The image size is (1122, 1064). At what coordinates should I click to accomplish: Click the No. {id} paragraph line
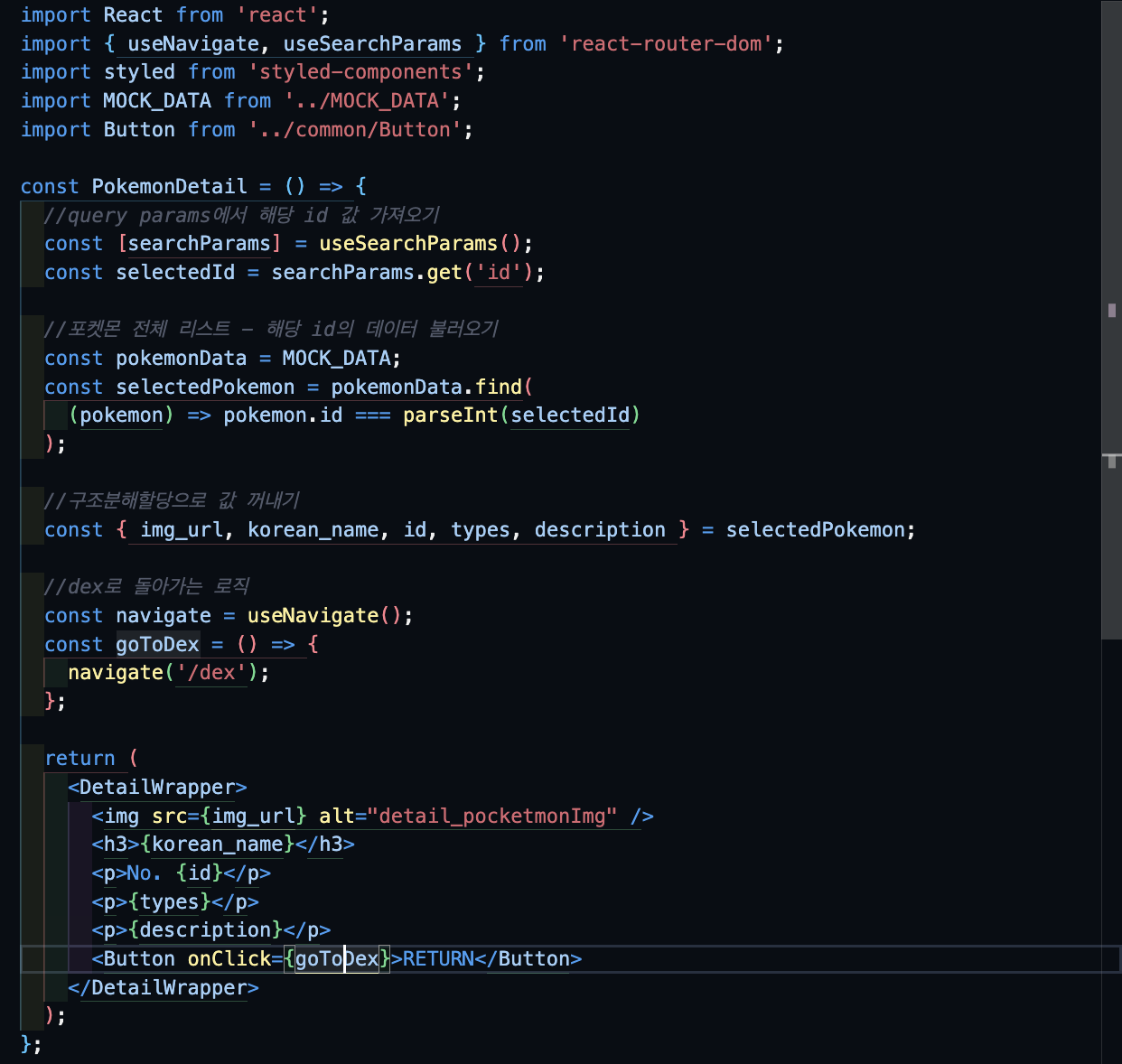[x=181, y=873]
